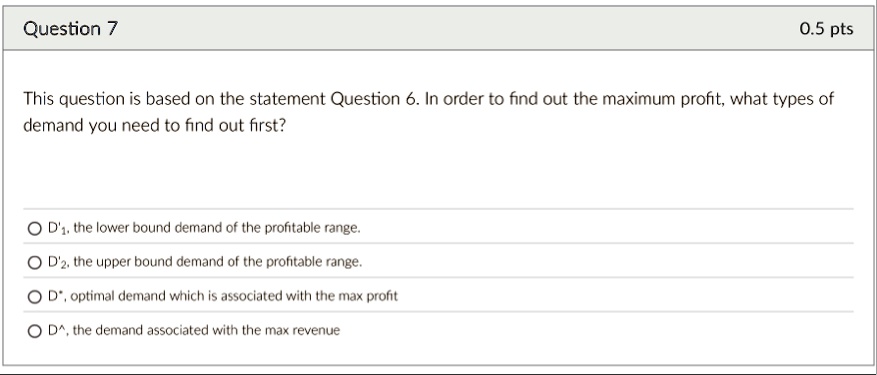
Task: Click 'This question is based on' opening words
Action: pyautogui.click(x=109, y=99)
